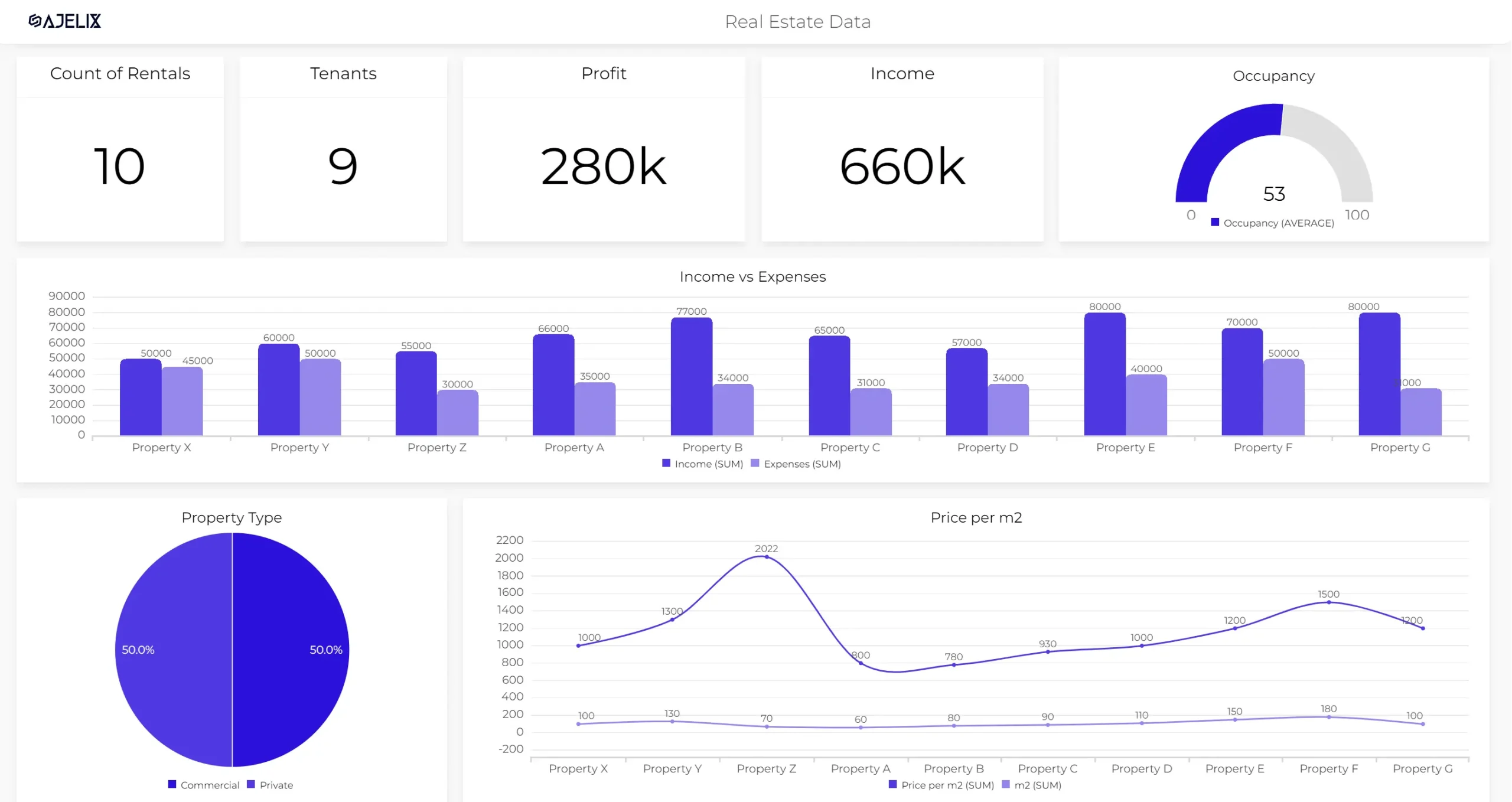Click the Ajelix logo

[65, 21]
